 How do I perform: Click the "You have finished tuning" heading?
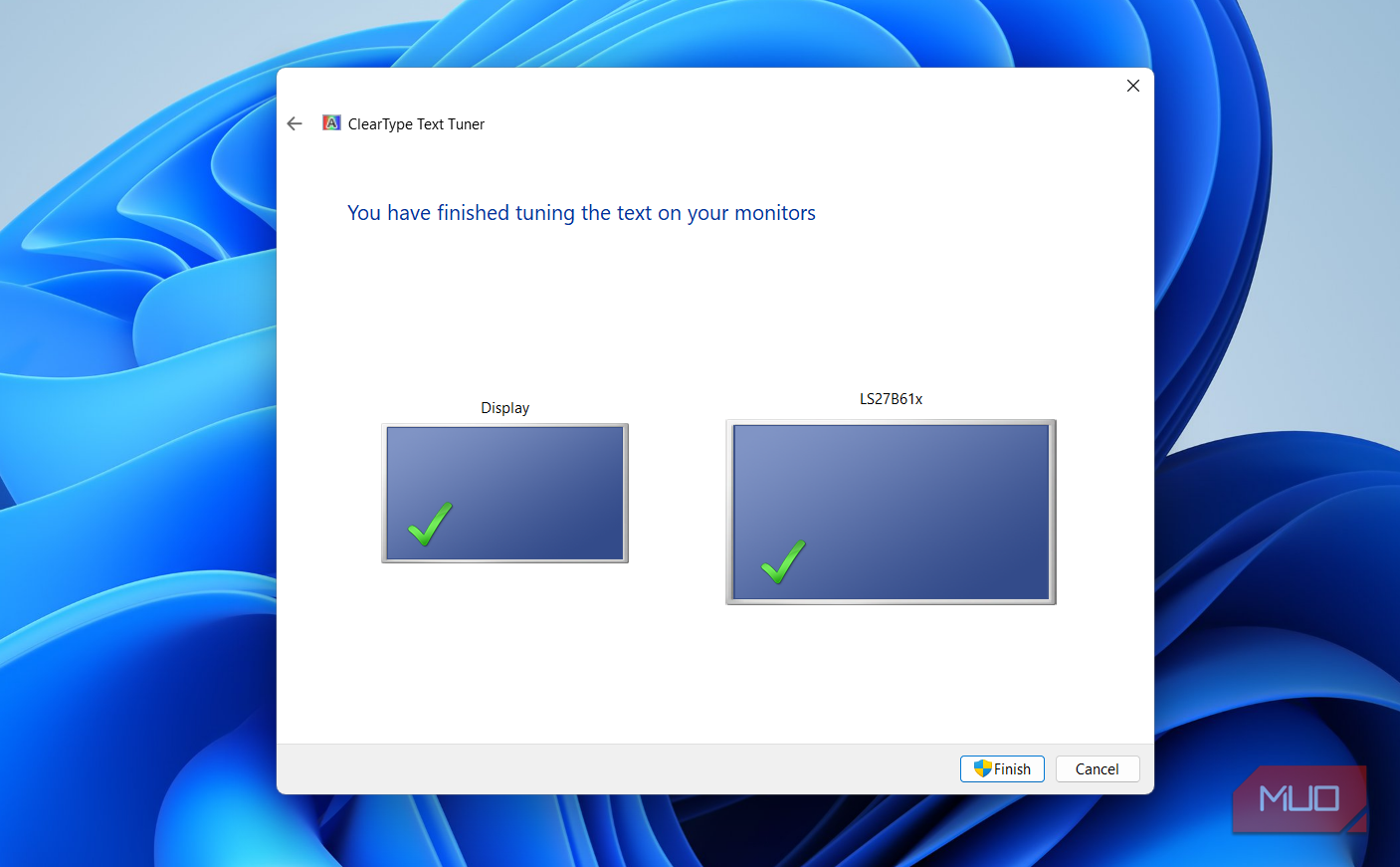coord(581,213)
